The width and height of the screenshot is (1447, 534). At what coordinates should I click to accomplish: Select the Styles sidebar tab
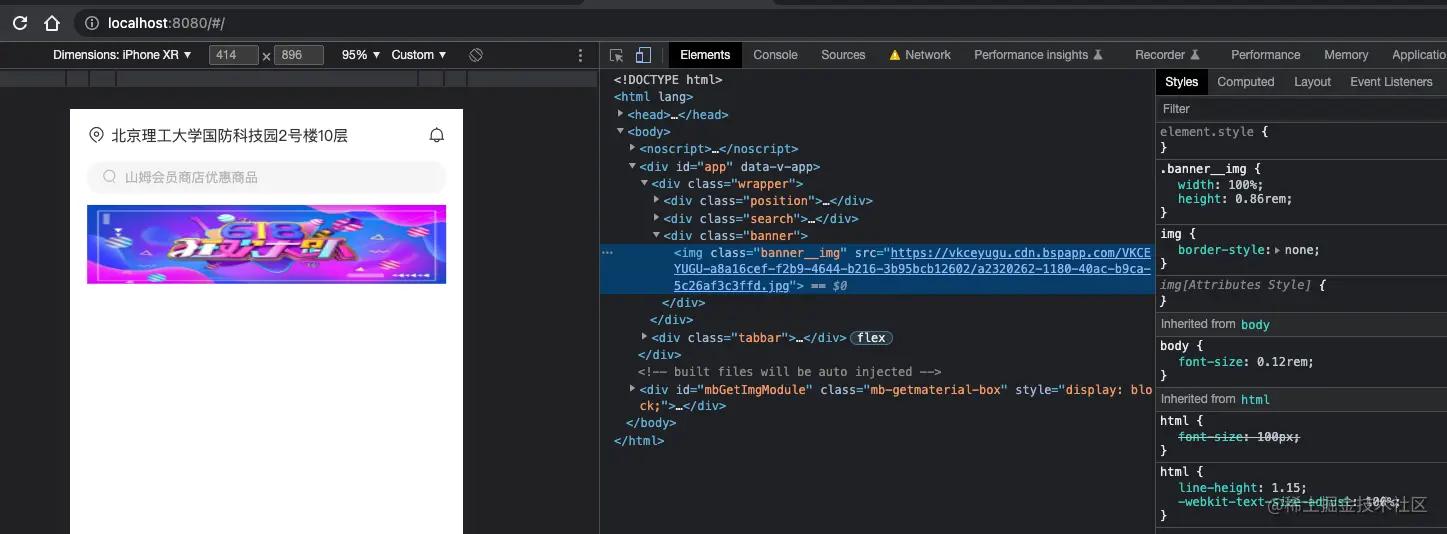pos(1181,82)
